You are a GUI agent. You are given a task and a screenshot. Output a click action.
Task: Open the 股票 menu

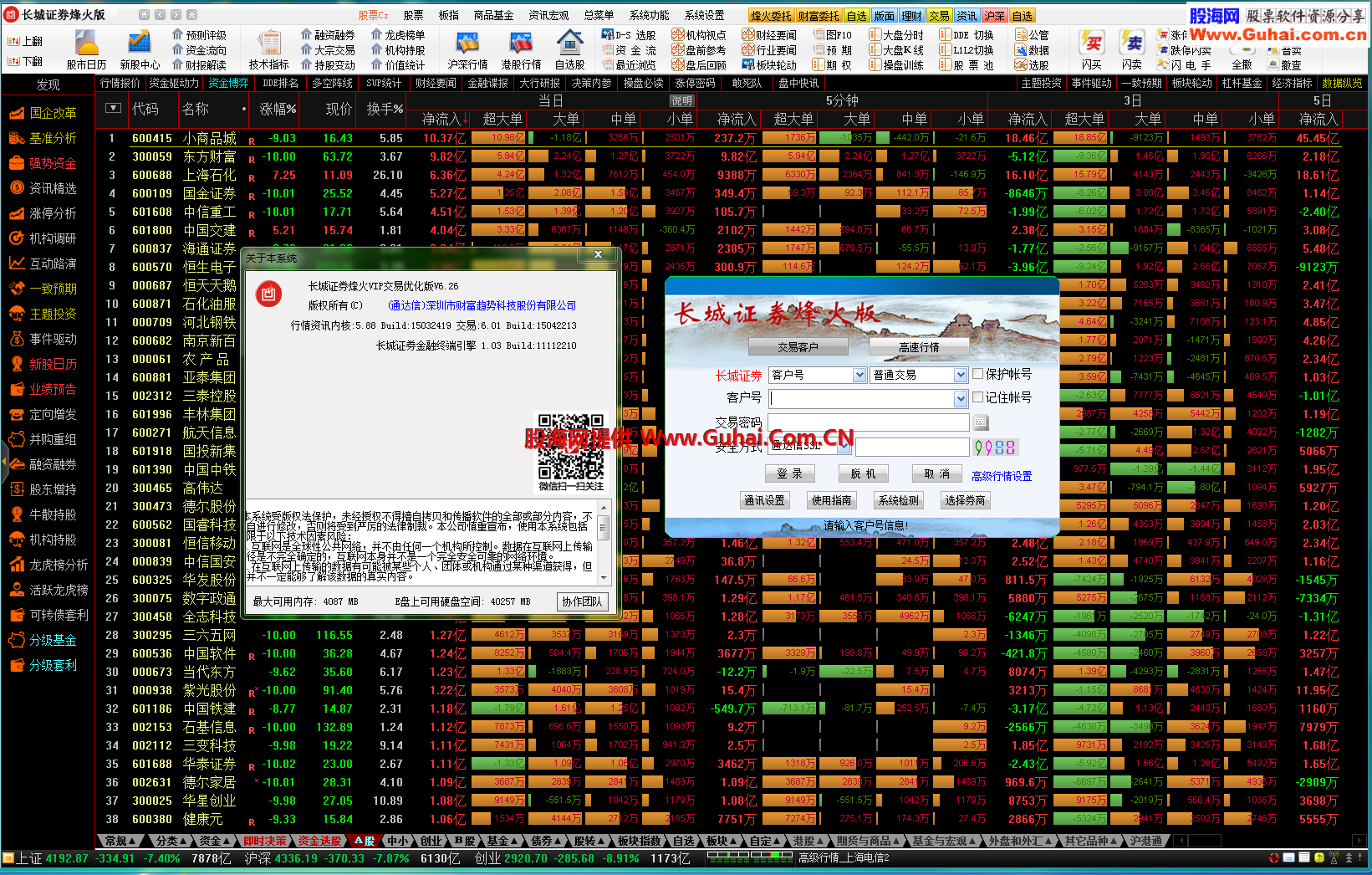[x=413, y=15]
